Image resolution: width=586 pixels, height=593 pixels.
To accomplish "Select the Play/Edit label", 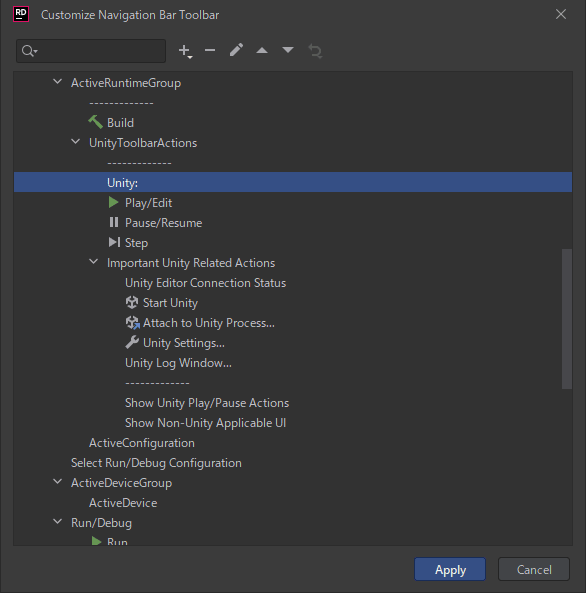I will [x=148, y=203].
